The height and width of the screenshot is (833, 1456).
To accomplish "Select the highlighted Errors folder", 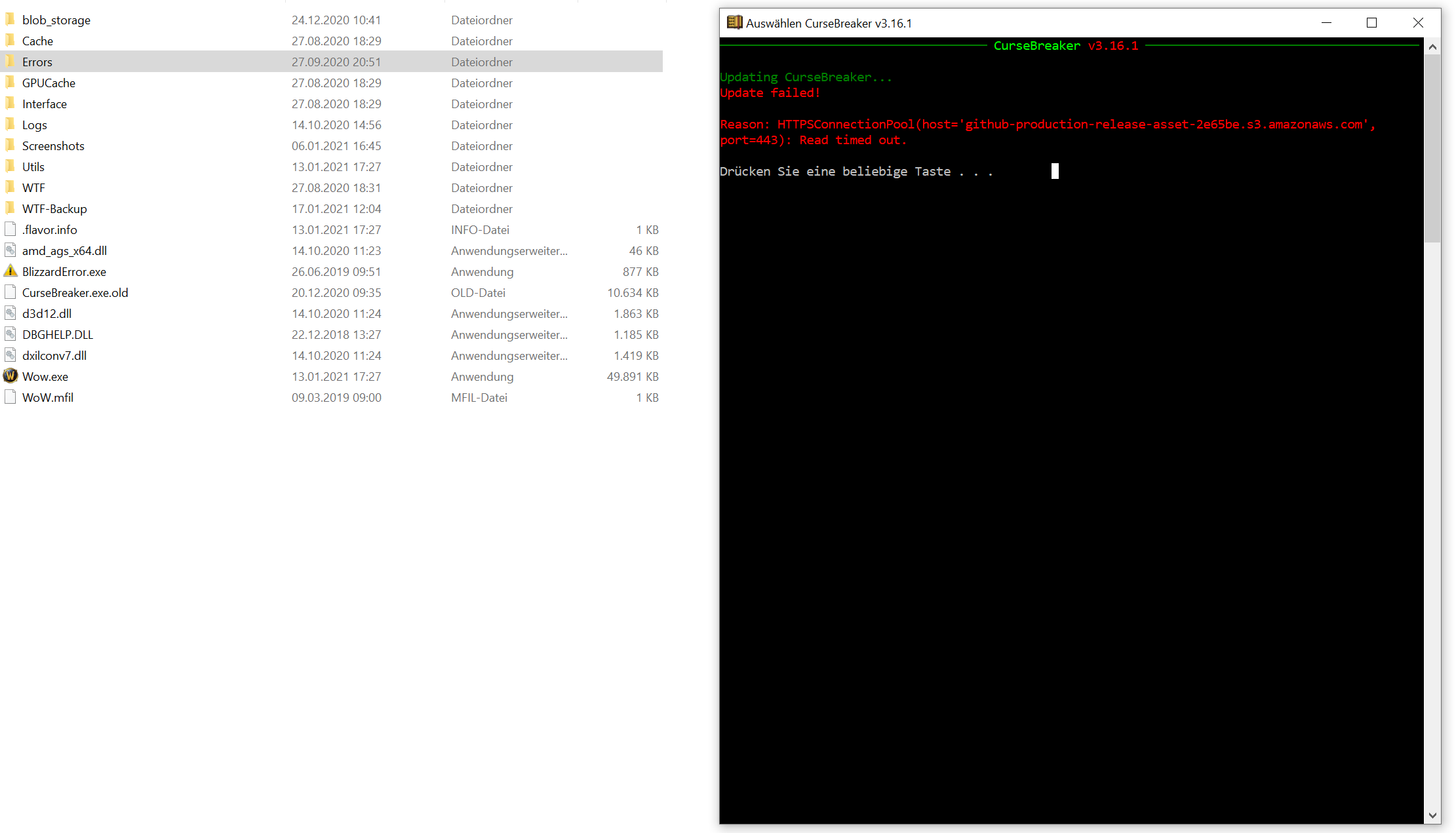I will 37,62.
